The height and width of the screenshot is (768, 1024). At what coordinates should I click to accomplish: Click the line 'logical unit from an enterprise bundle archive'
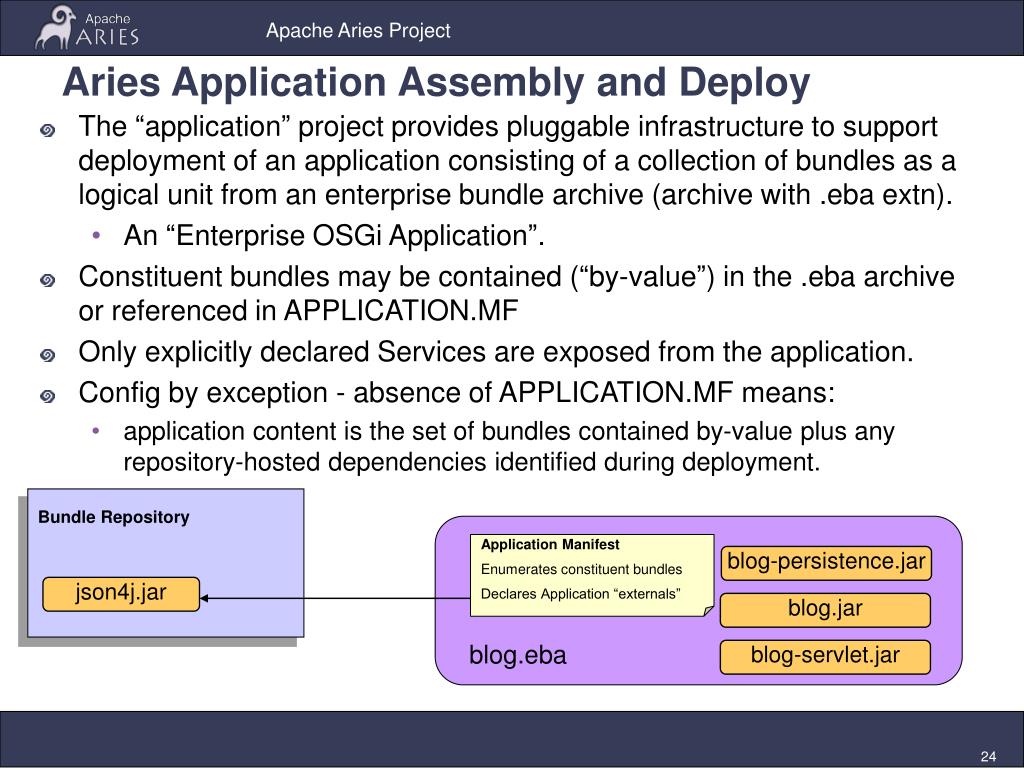click(515, 195)
